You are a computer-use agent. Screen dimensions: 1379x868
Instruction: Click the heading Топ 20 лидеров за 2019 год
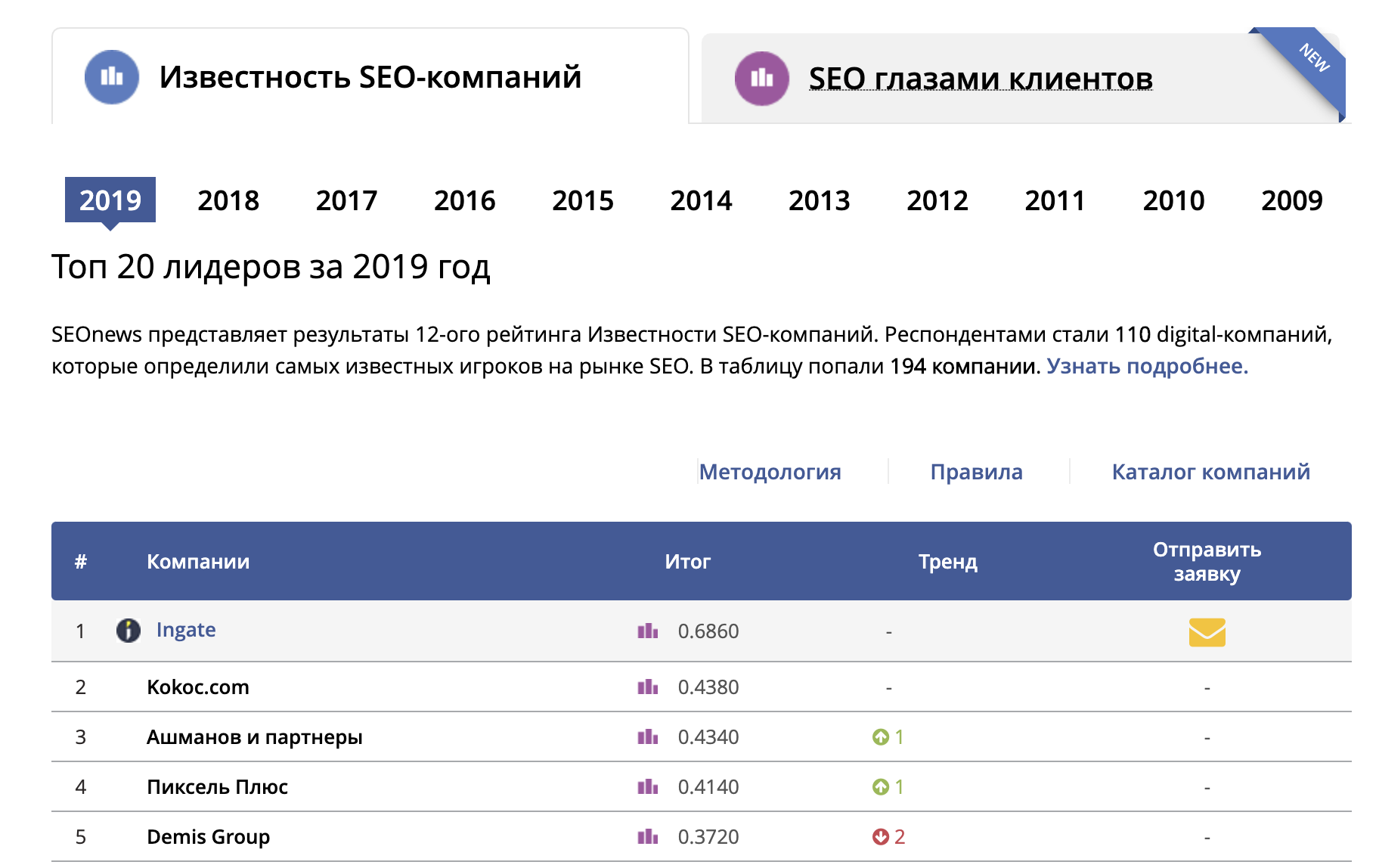tap(271, 267)
